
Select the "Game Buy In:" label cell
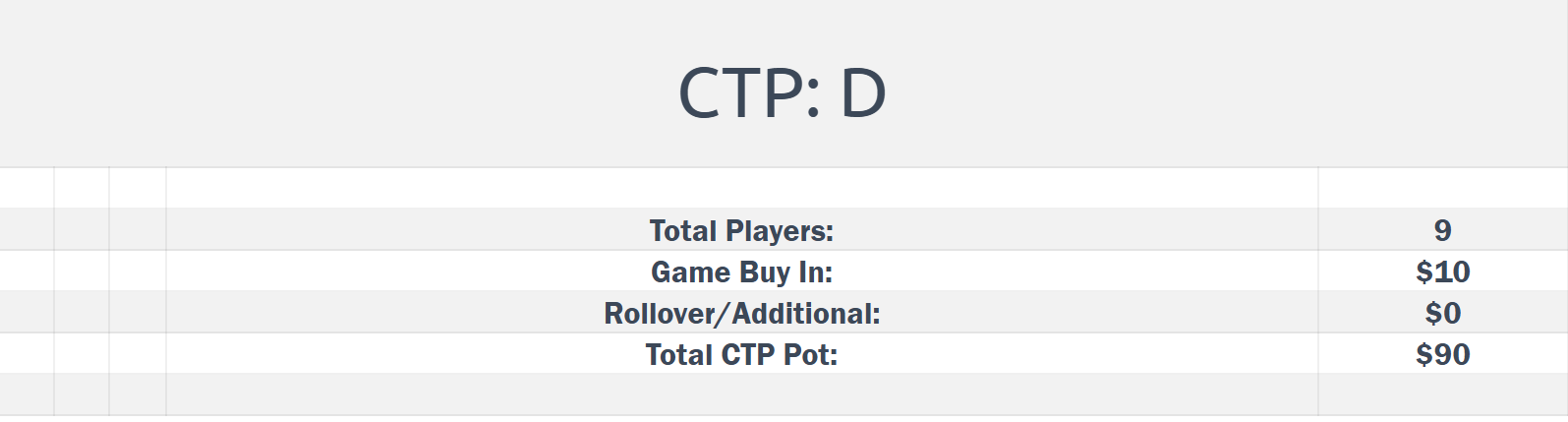(x=741, y=271)
